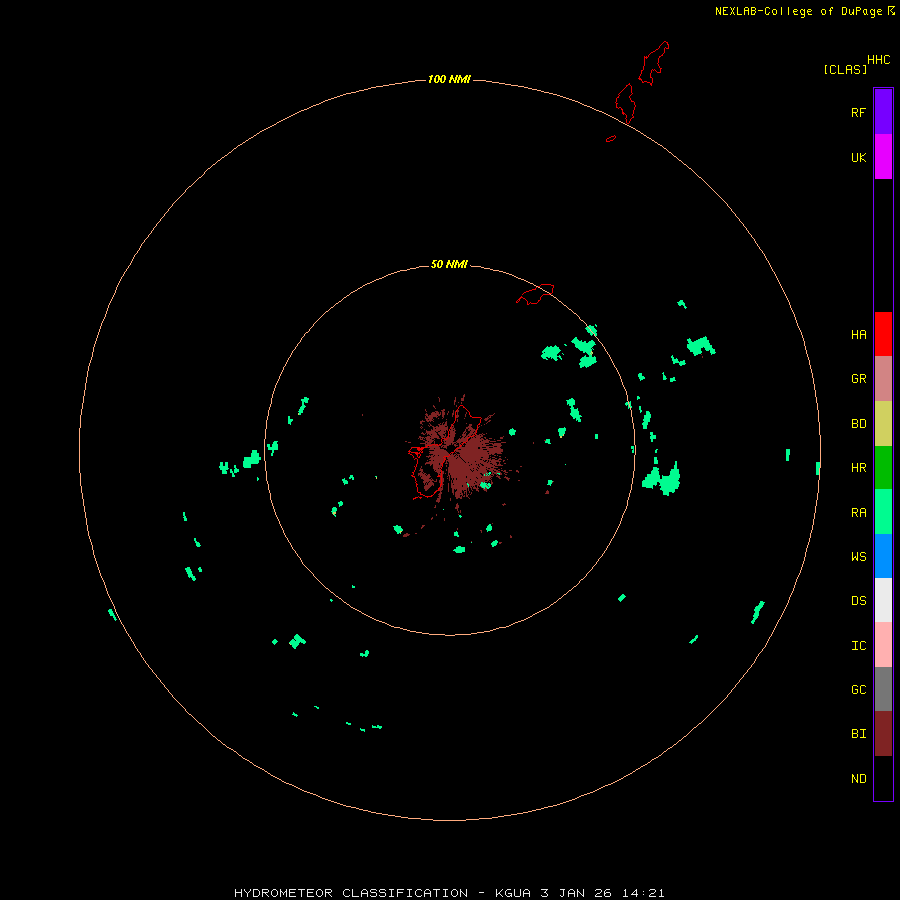900x900 pixels.
Task: Click the RF purple color swatch
Action: point(883,112)
